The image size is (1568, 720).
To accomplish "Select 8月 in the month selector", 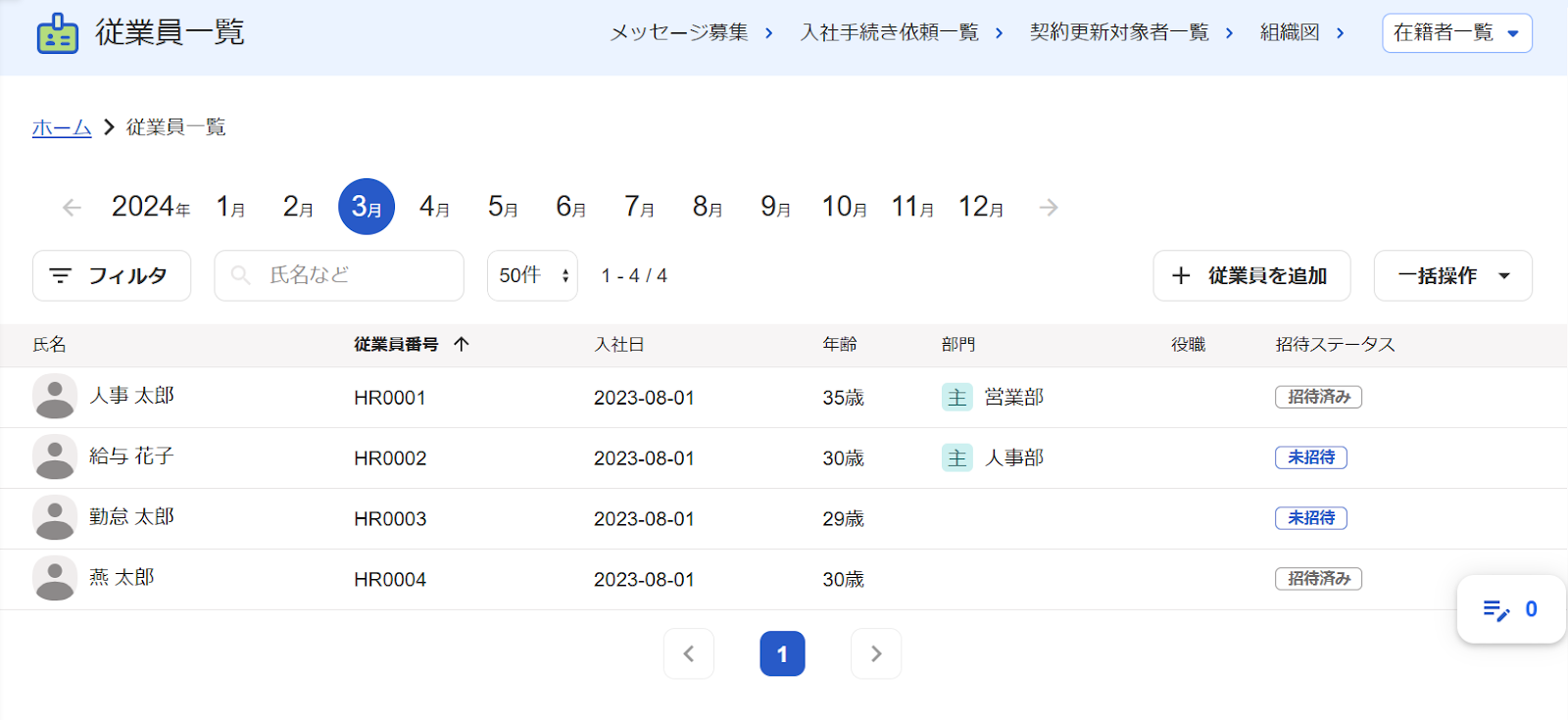I will click(x=708, y=207).
